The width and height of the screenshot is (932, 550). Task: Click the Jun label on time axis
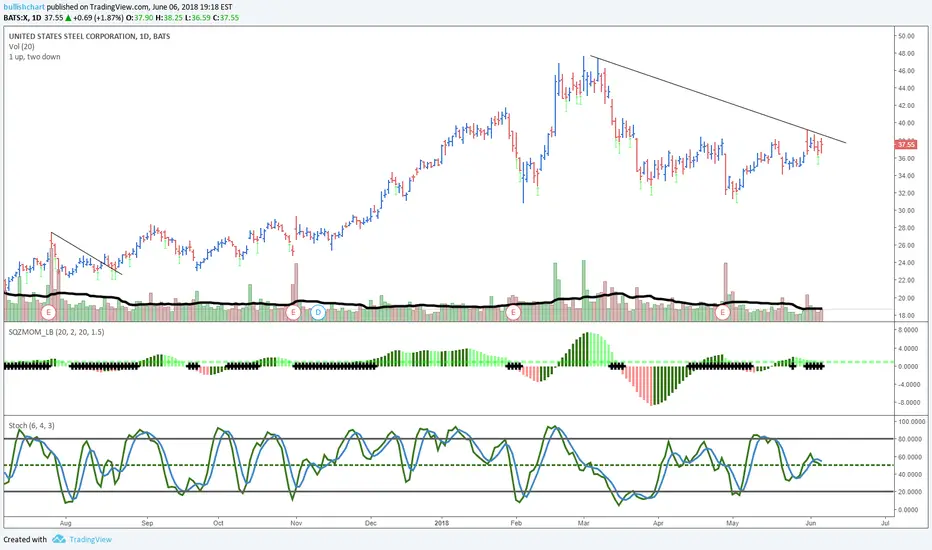(811, 523)
